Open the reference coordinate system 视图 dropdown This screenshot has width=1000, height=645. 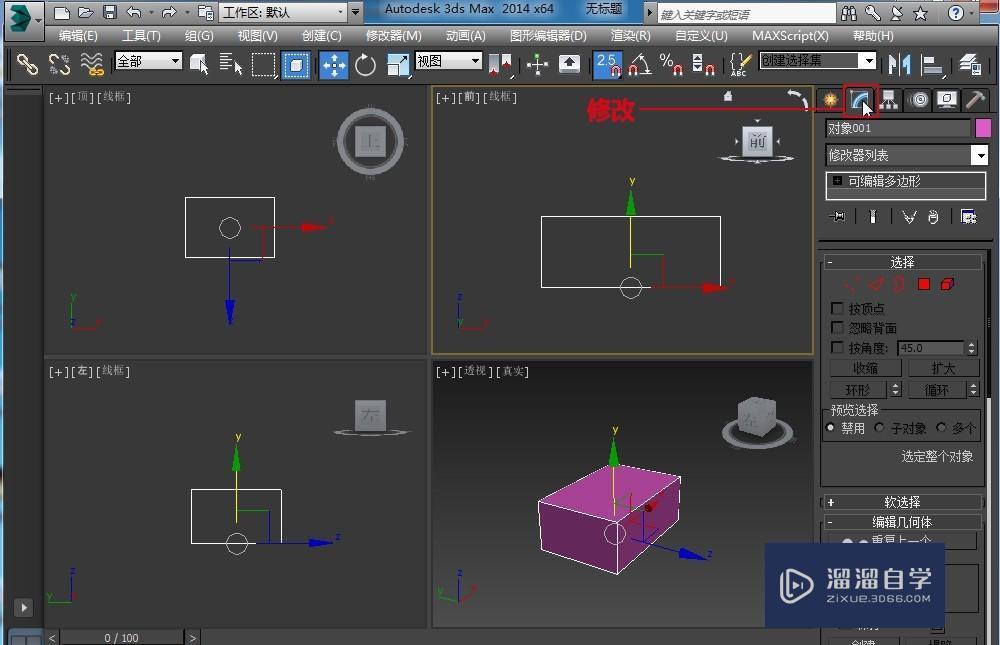447,59
